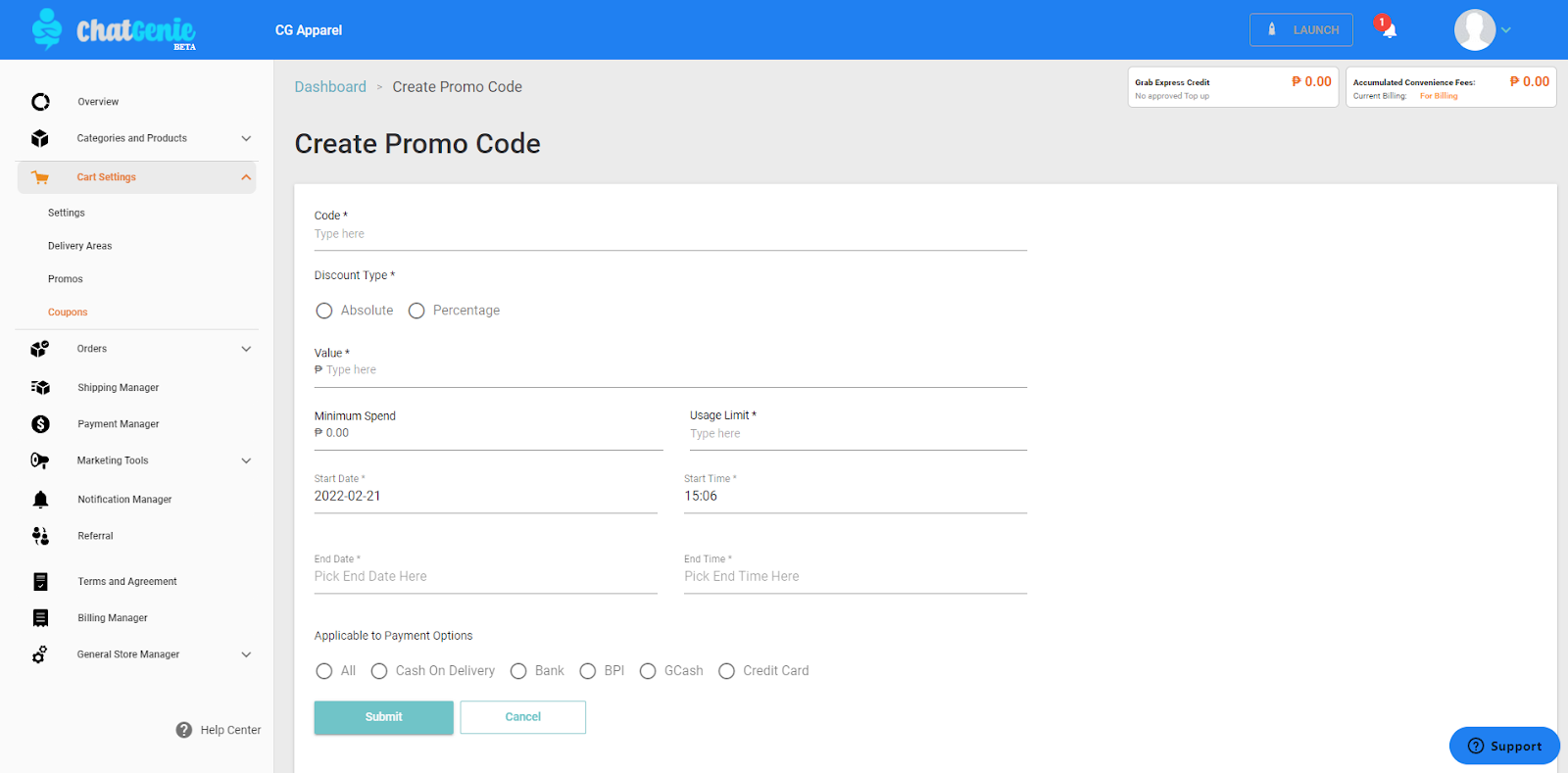Viewport: 1568px width, 773px height.
Task: Open Shipping Manager page
Action: pyautogui.click(x=118, y=388)
